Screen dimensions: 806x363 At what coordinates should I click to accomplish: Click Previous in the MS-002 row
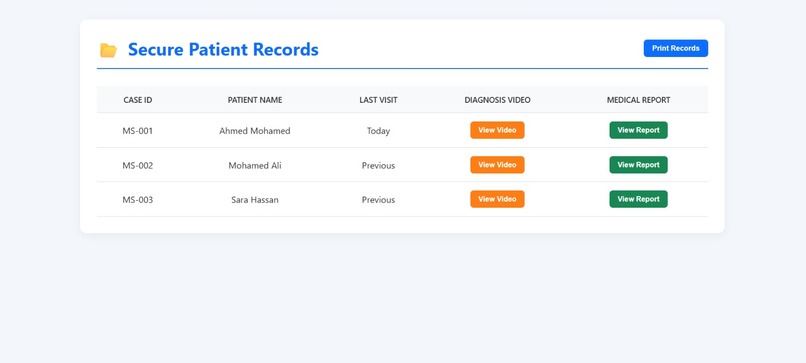pyautogui.click(x=378, y=166)
